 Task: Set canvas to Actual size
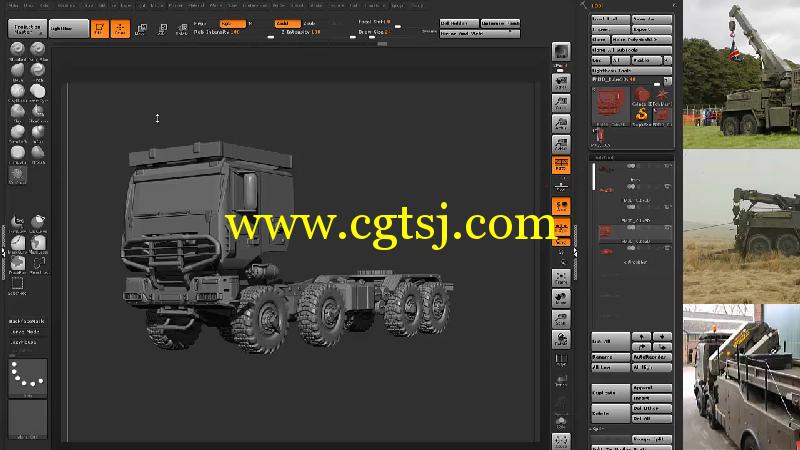coord(561,123)
